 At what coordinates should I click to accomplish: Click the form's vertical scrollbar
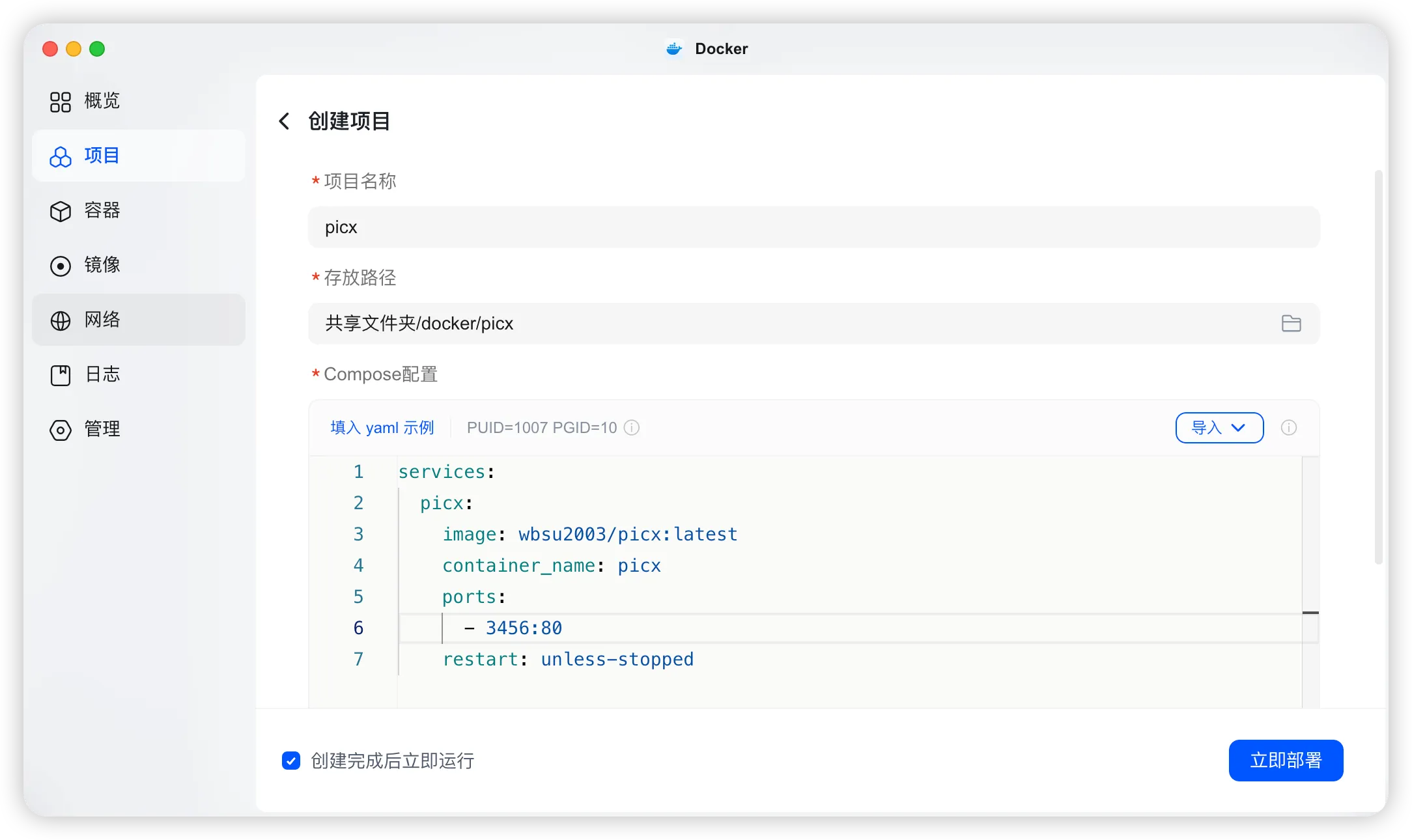(x=1378, y=367)
